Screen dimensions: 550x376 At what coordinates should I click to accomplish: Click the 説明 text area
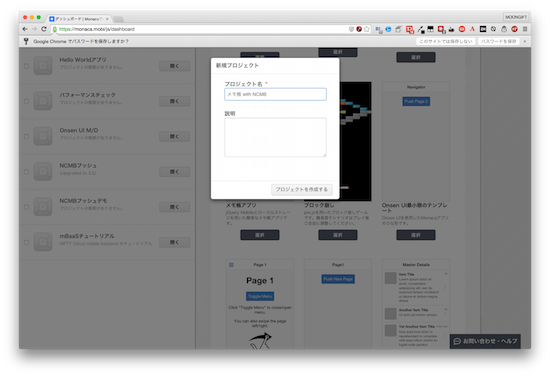click(x=275, y=137)
